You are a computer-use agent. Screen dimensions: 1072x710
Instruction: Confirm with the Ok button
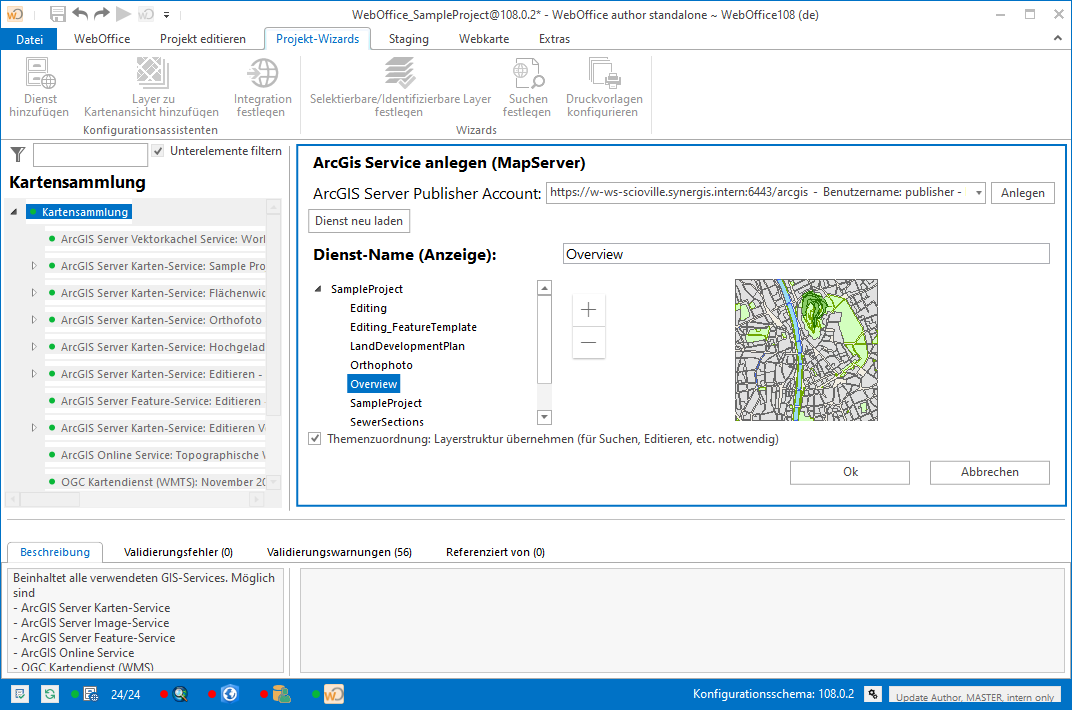pos(849,472)
